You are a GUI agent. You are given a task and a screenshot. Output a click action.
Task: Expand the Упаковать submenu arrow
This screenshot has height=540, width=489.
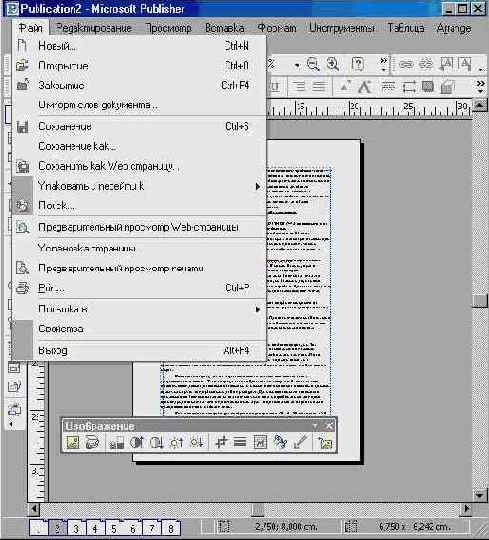[258, 186]
